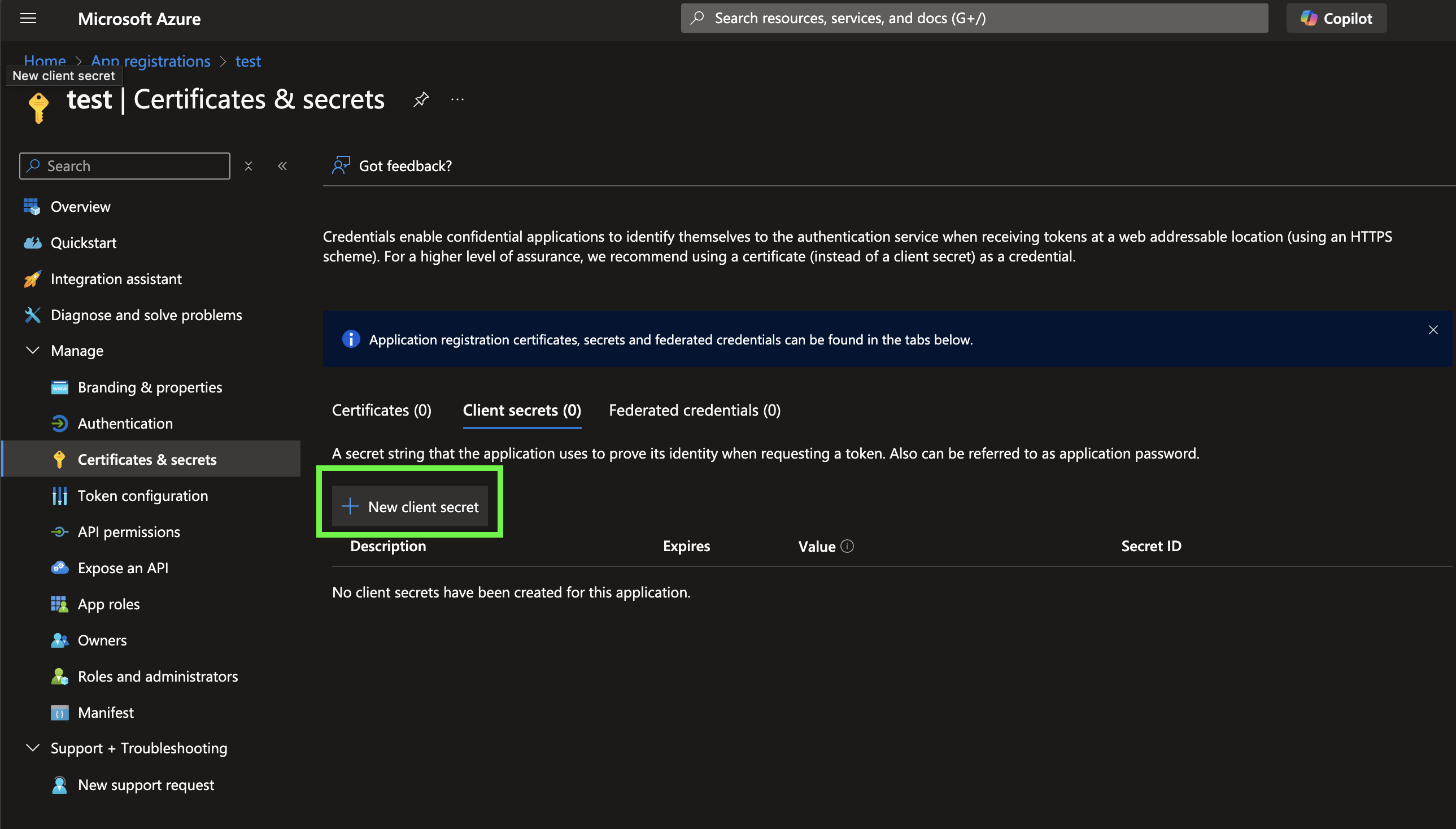Click the Value column info icon
1456x829 pixels.
point(847,546)
